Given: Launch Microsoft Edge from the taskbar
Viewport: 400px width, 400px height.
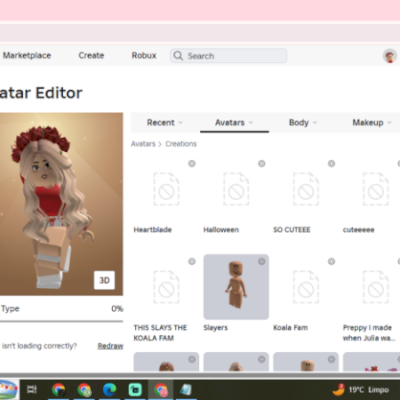Looking at the screenshot, I should point(109,389).
